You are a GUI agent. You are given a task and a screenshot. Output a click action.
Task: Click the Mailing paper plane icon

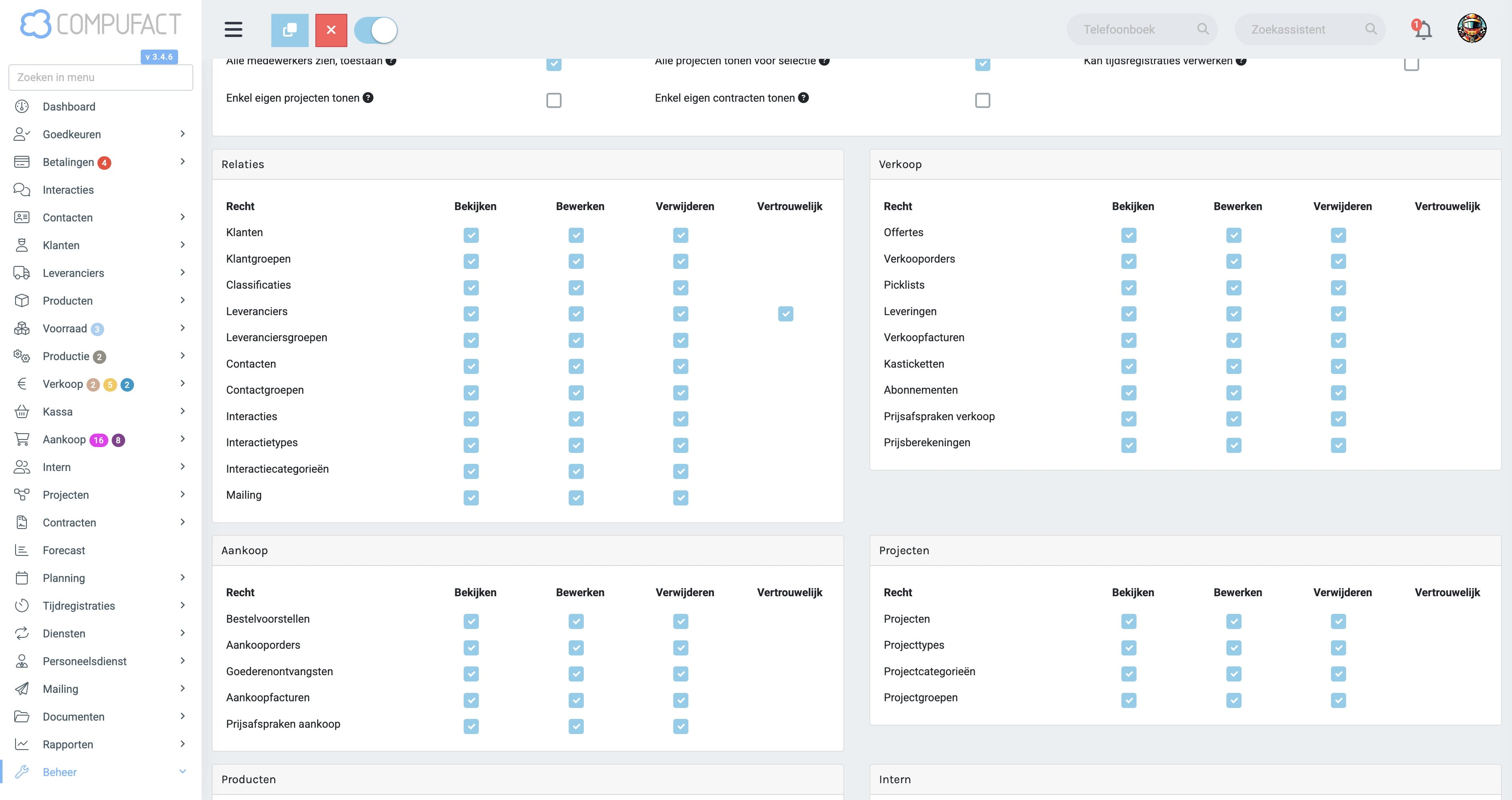pyautogui.click(x=22, y=688)
